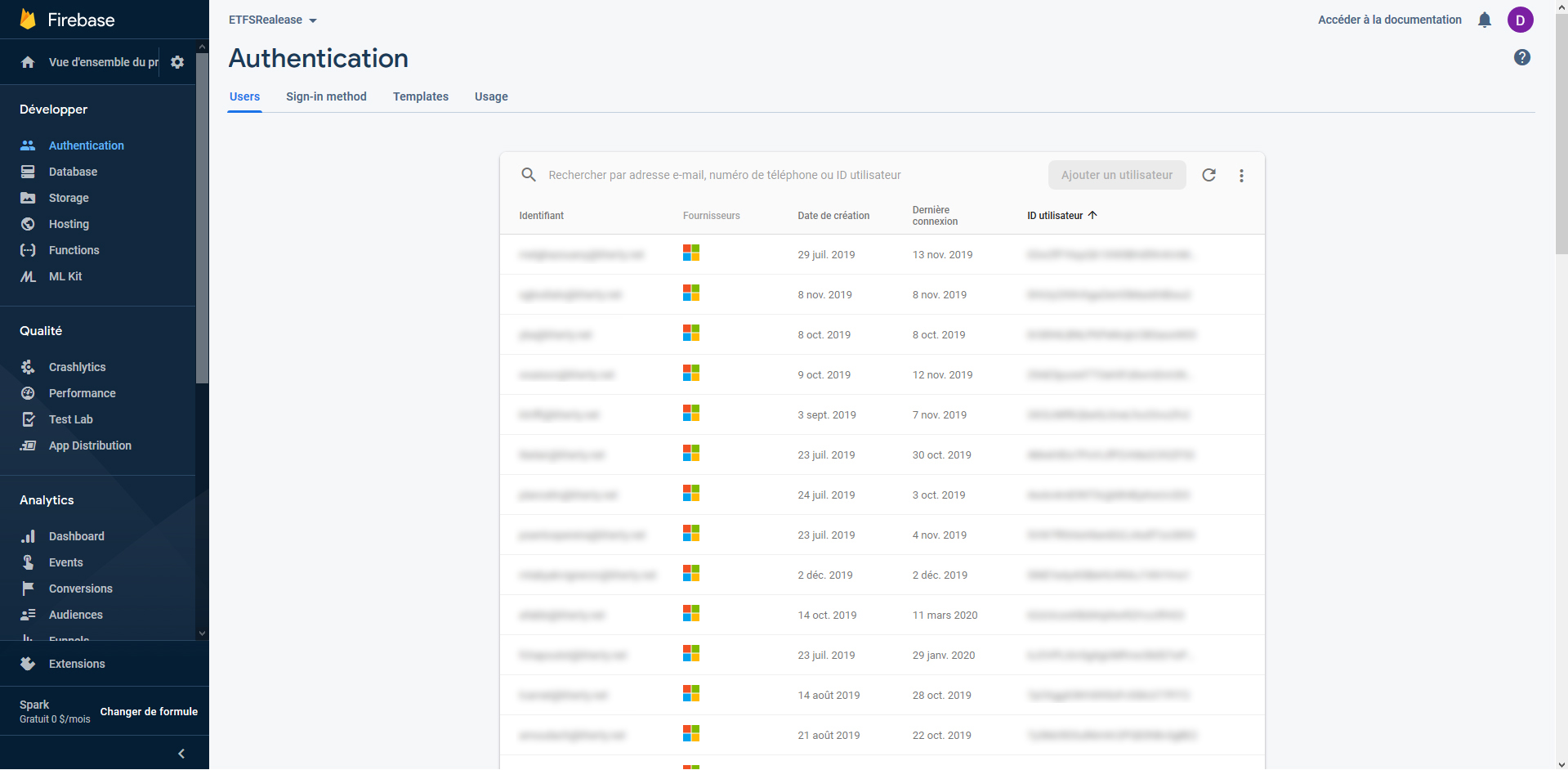Open Extensions in the sidebar
This screenshot has width=1568, height=770.
point(77,664)
